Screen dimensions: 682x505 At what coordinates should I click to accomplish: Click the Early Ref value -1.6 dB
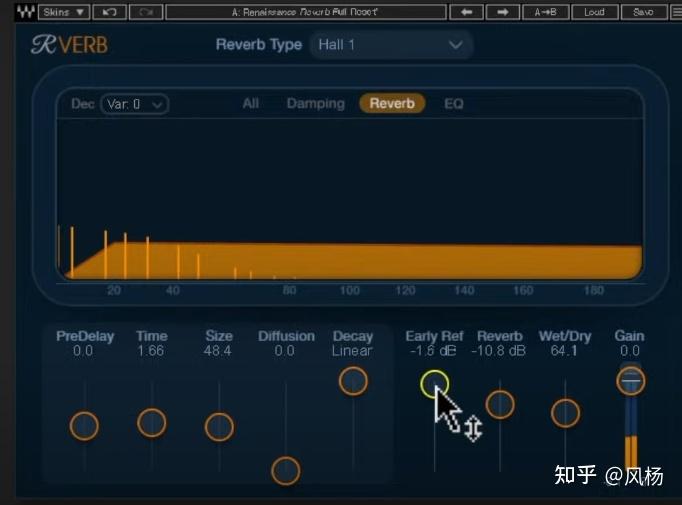click(433, 351)
